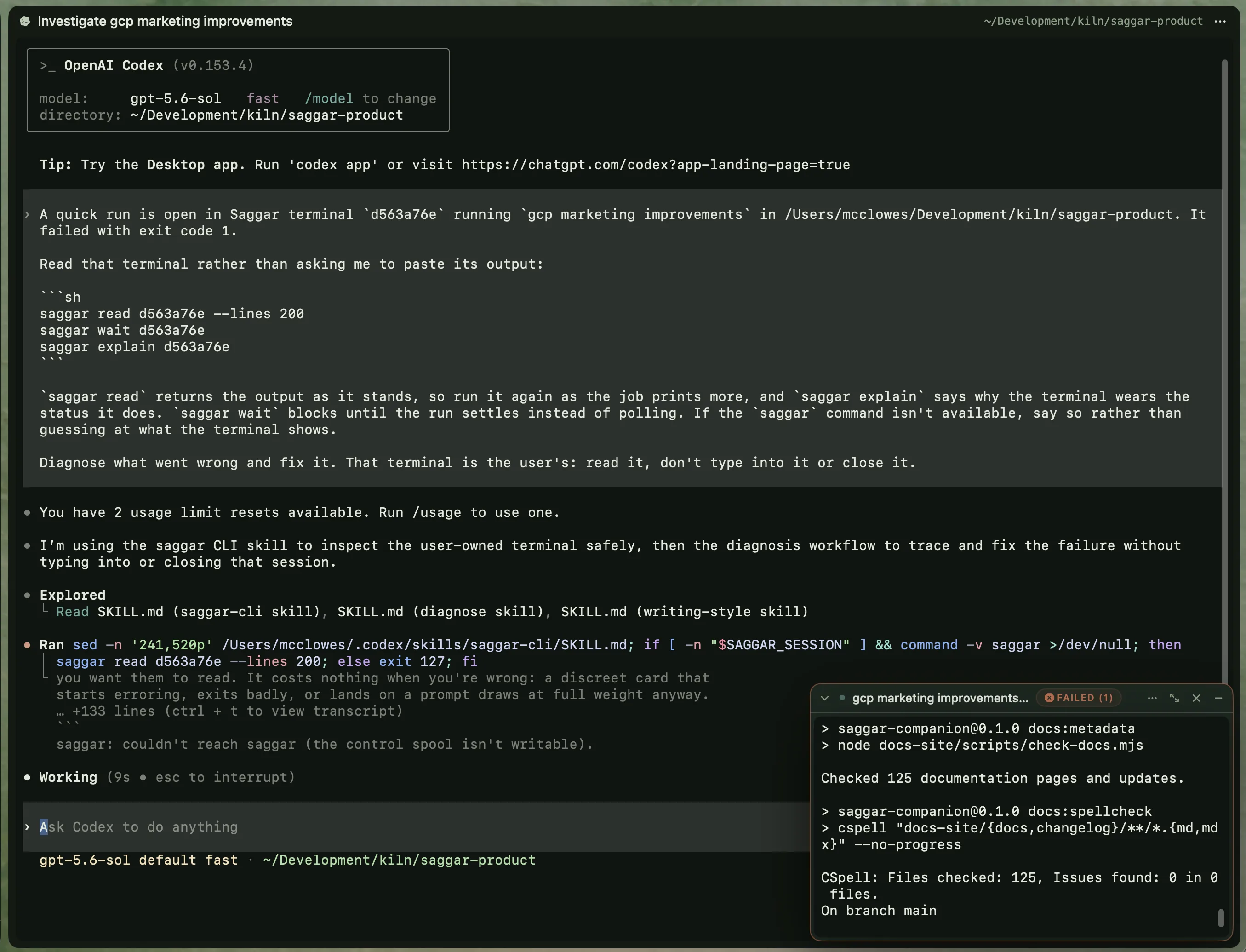Open the floating panel's more options ellipsis
This screenshot has width=1246, height=952.
(x=1152, y=698)
